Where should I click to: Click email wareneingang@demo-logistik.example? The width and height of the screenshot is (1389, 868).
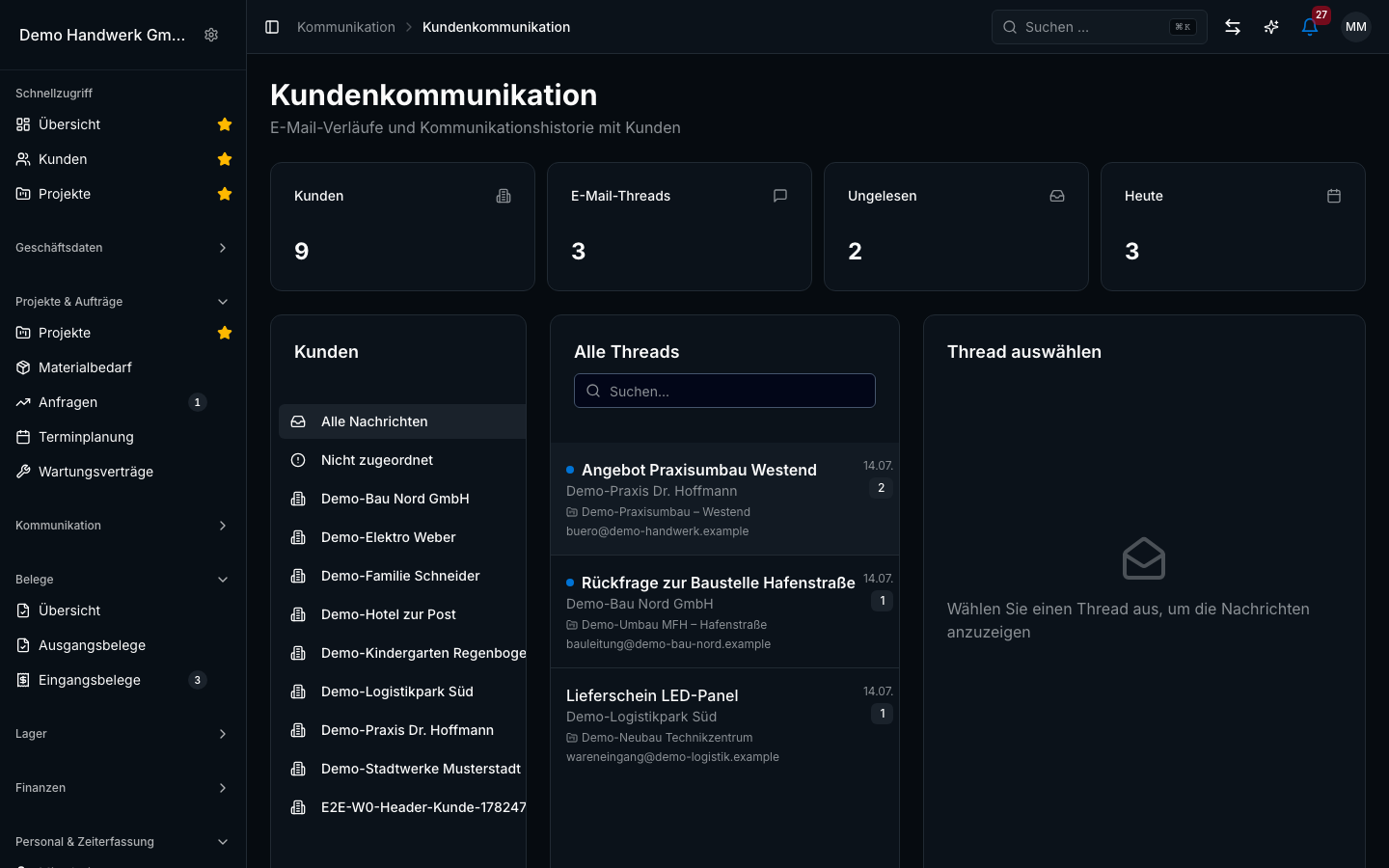[x=672, y=757]
